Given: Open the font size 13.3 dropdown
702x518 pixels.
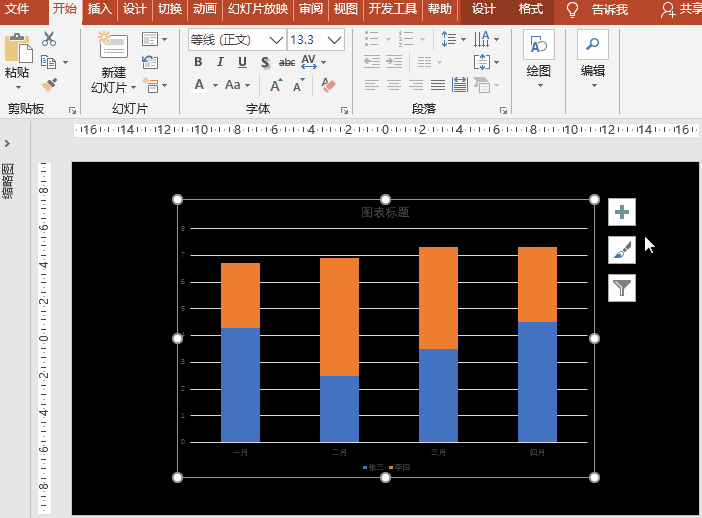Looking at the screenshot, I should (x=334, y=40).
